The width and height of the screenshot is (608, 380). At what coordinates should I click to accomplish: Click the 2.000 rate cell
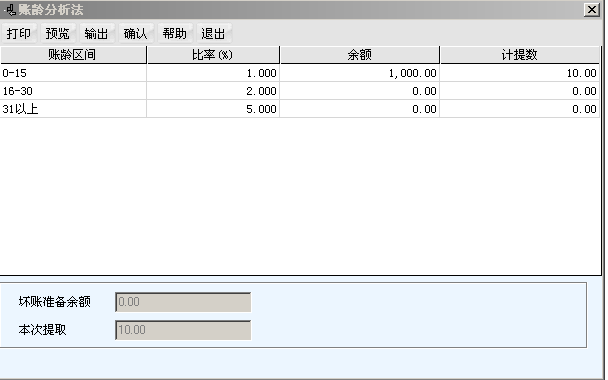coord(213,91)
